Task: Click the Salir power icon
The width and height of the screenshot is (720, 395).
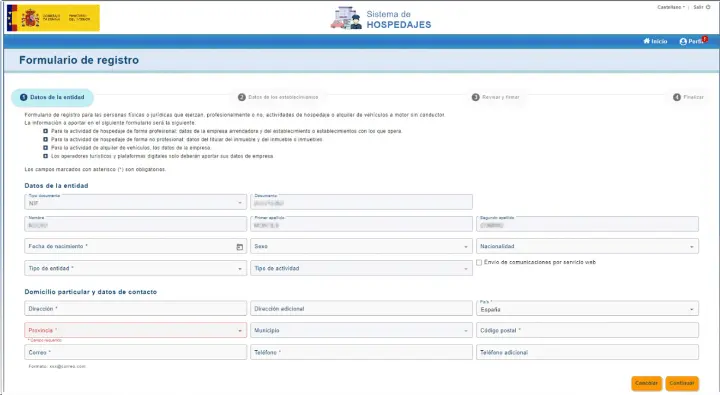Action: (708, 7)
